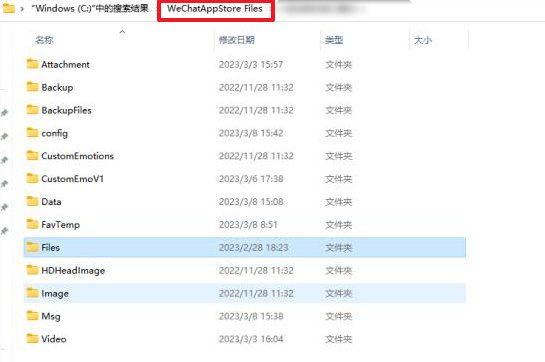Click the Data folder name
The width and height of the screenshot is (545, 362).
tap(51, 202)
